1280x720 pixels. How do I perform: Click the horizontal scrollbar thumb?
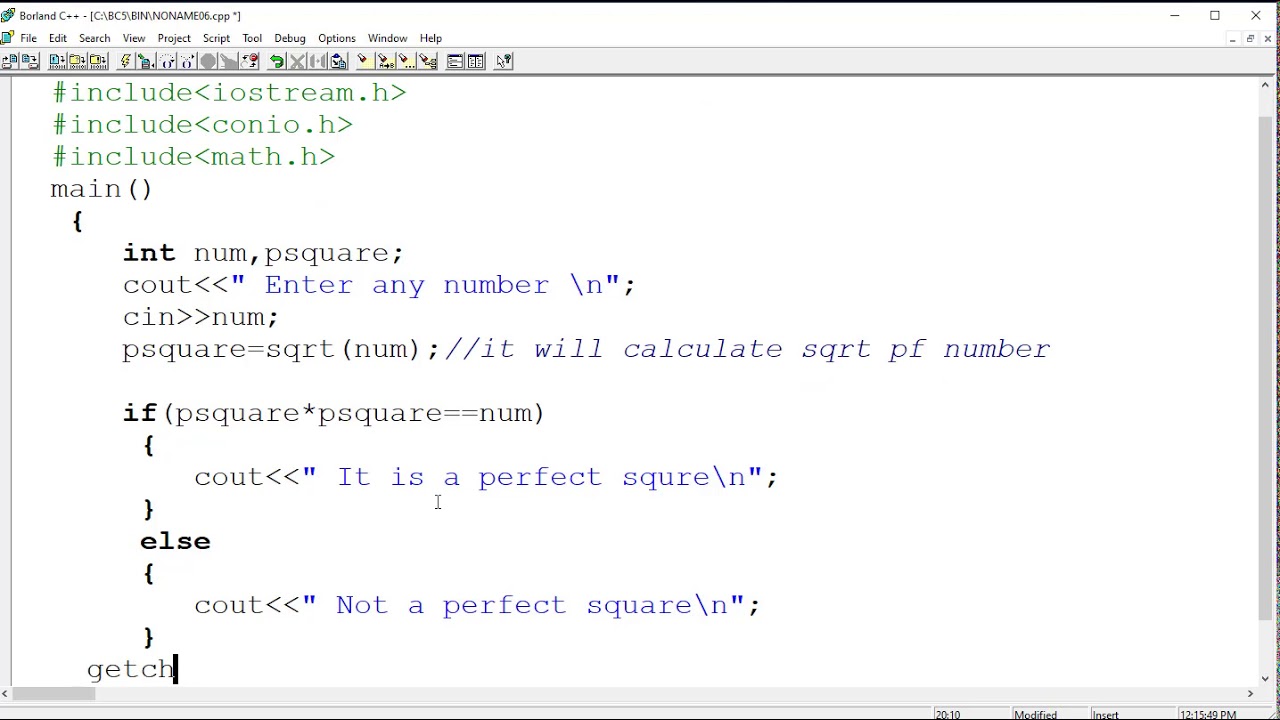[54, 693]
